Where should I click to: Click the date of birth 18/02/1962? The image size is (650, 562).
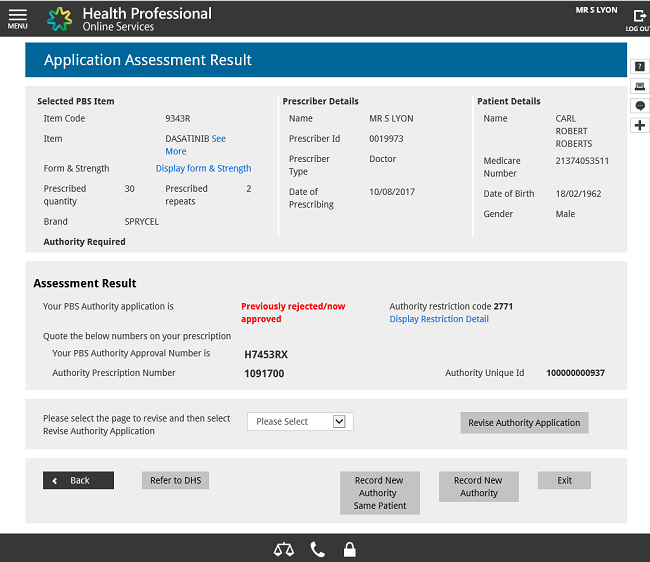tap(578, 194)
